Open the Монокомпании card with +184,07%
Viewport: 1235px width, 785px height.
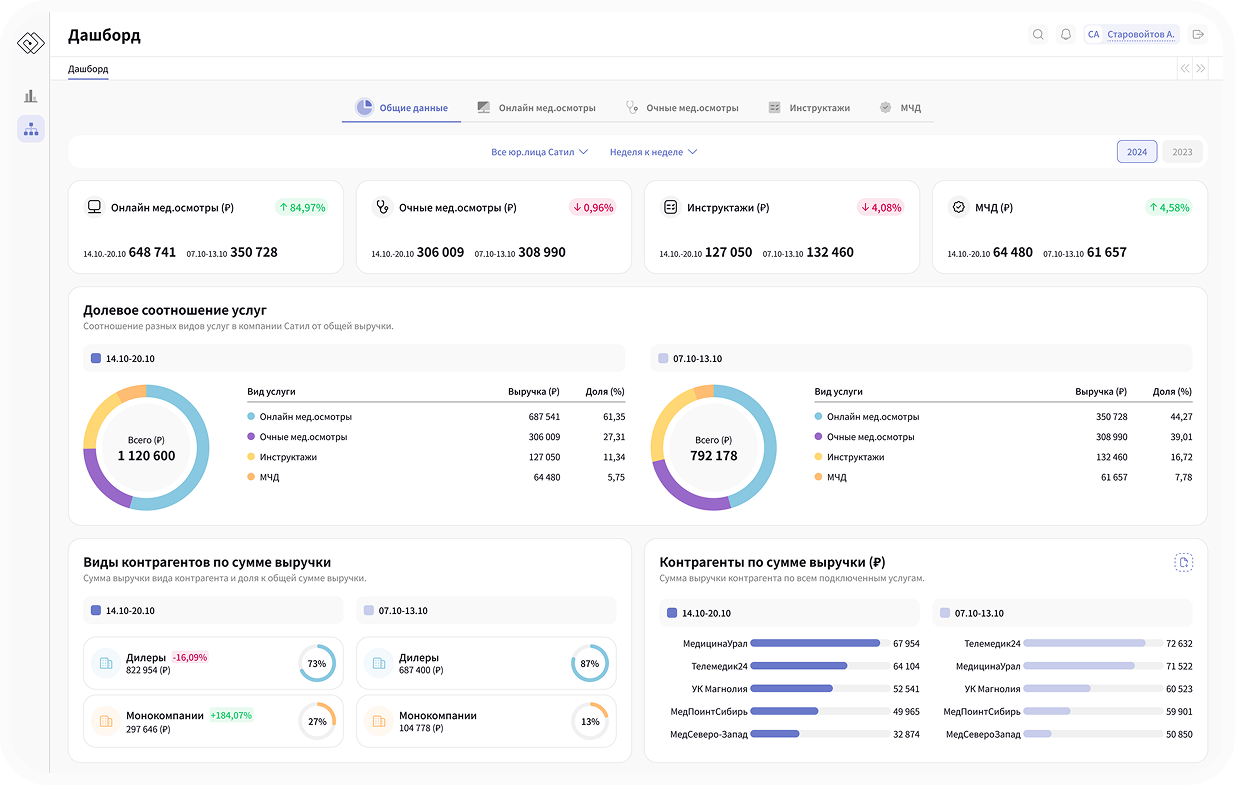tap(213, 722)
